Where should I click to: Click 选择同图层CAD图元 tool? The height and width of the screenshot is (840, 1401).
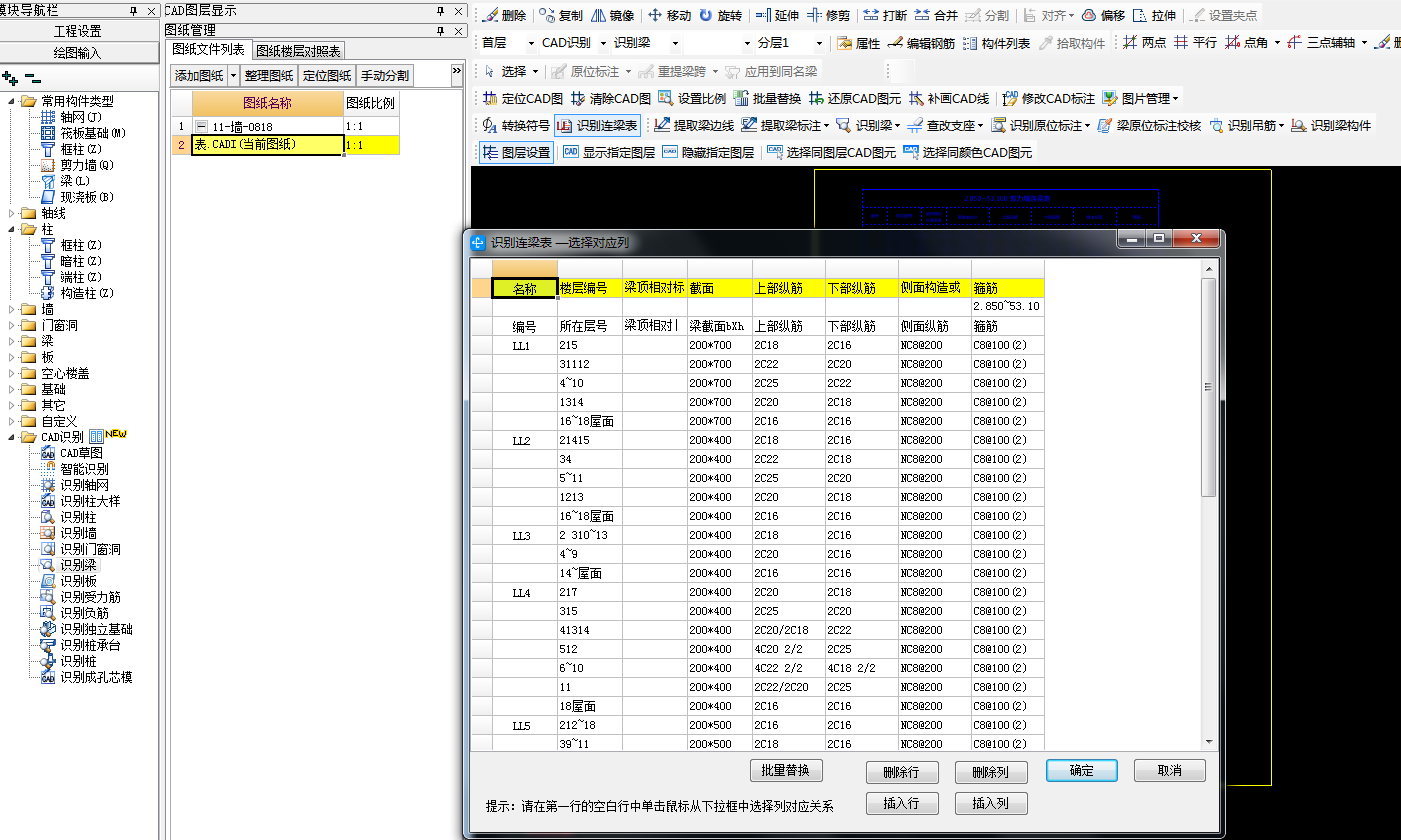click(830, 153)
